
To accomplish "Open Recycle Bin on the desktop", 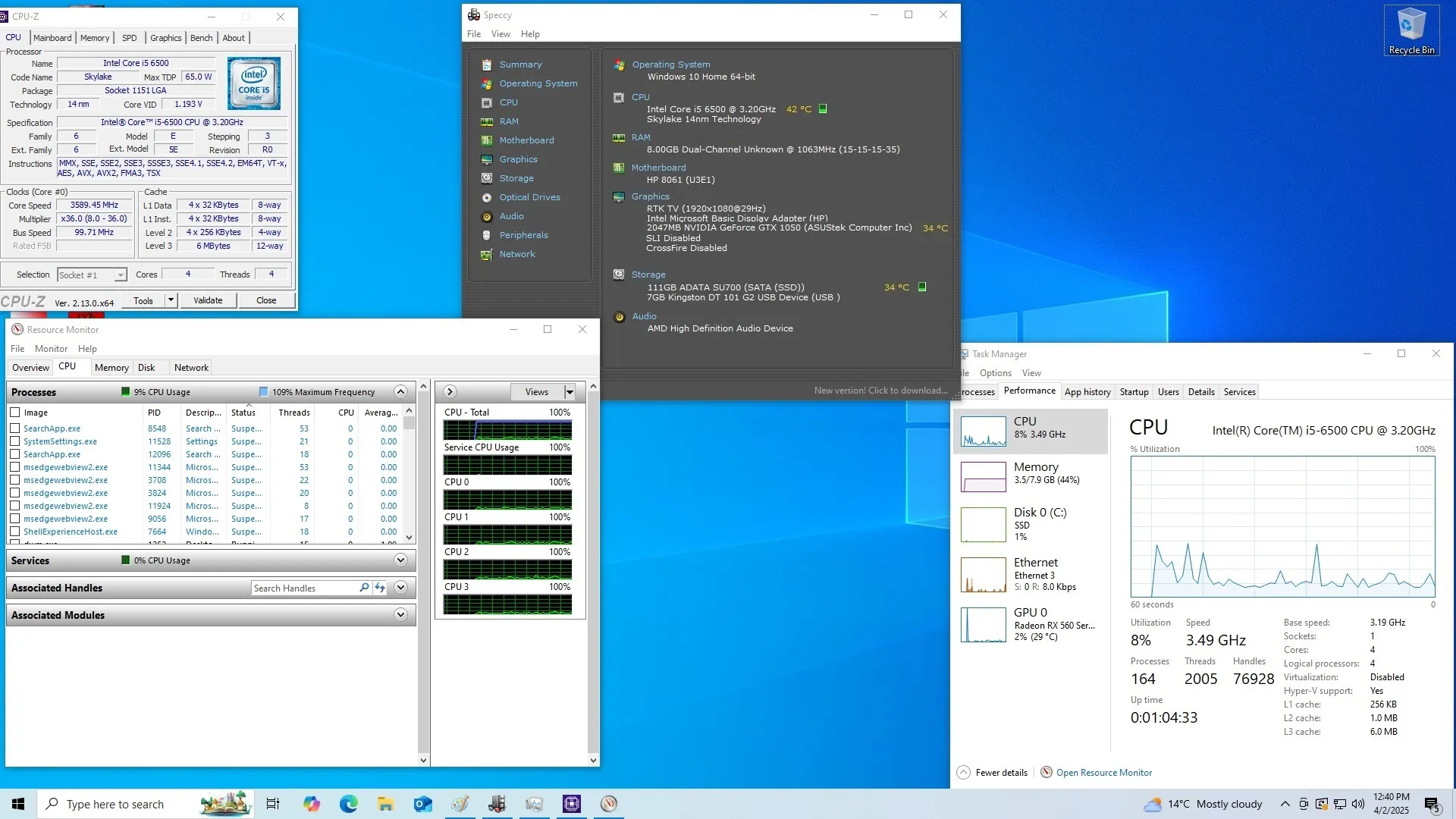I will pyautogui.click(x=1411, y=30).
